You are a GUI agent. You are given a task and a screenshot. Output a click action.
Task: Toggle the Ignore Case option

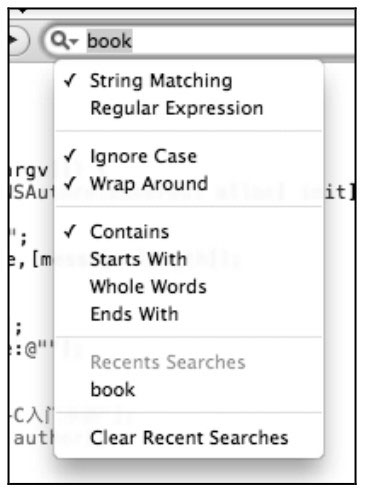tap(144, 156)
